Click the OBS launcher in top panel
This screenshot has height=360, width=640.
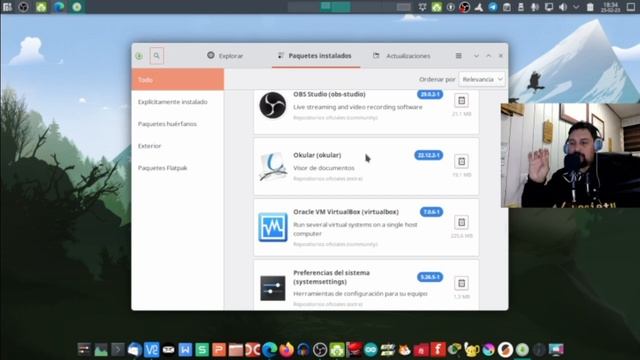coord(24,7)
